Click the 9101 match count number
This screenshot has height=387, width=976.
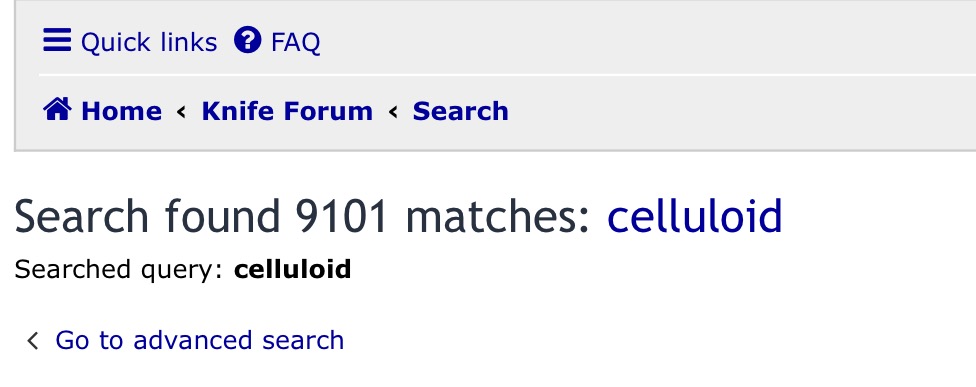point(342,217)
